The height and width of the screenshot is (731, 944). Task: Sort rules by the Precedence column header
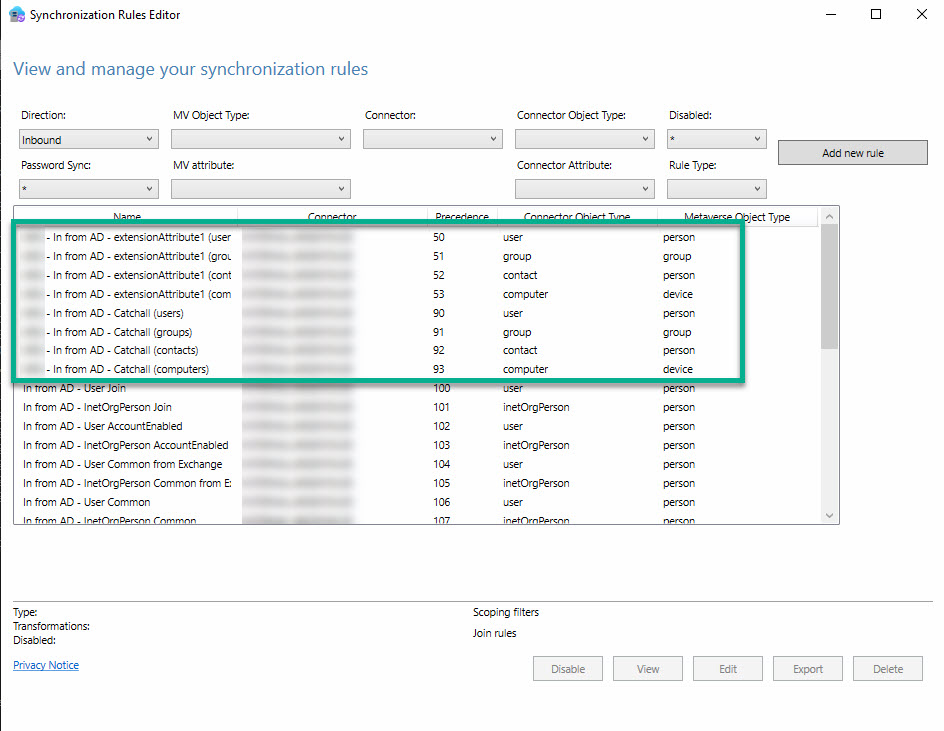[x=462, y=217]
